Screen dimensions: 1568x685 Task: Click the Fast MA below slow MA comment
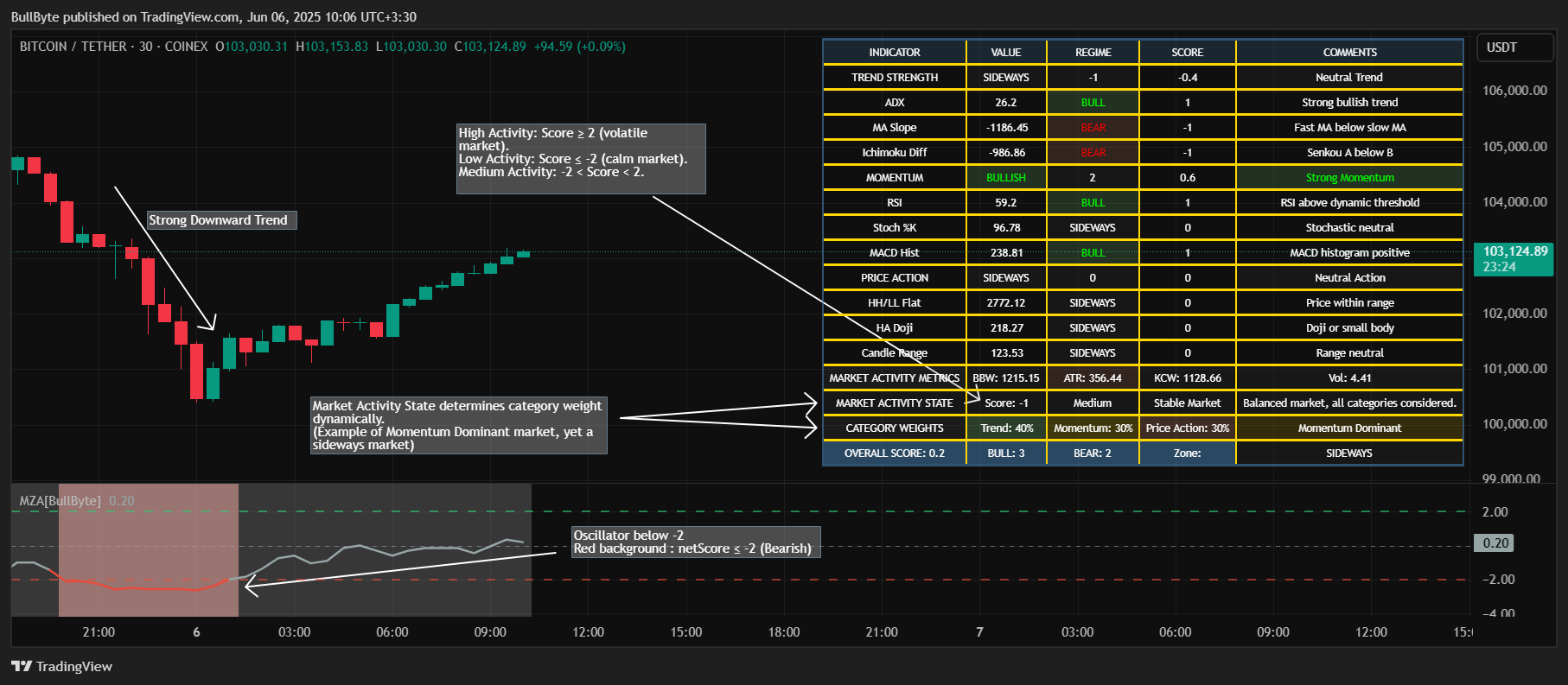click(1349, 127)
